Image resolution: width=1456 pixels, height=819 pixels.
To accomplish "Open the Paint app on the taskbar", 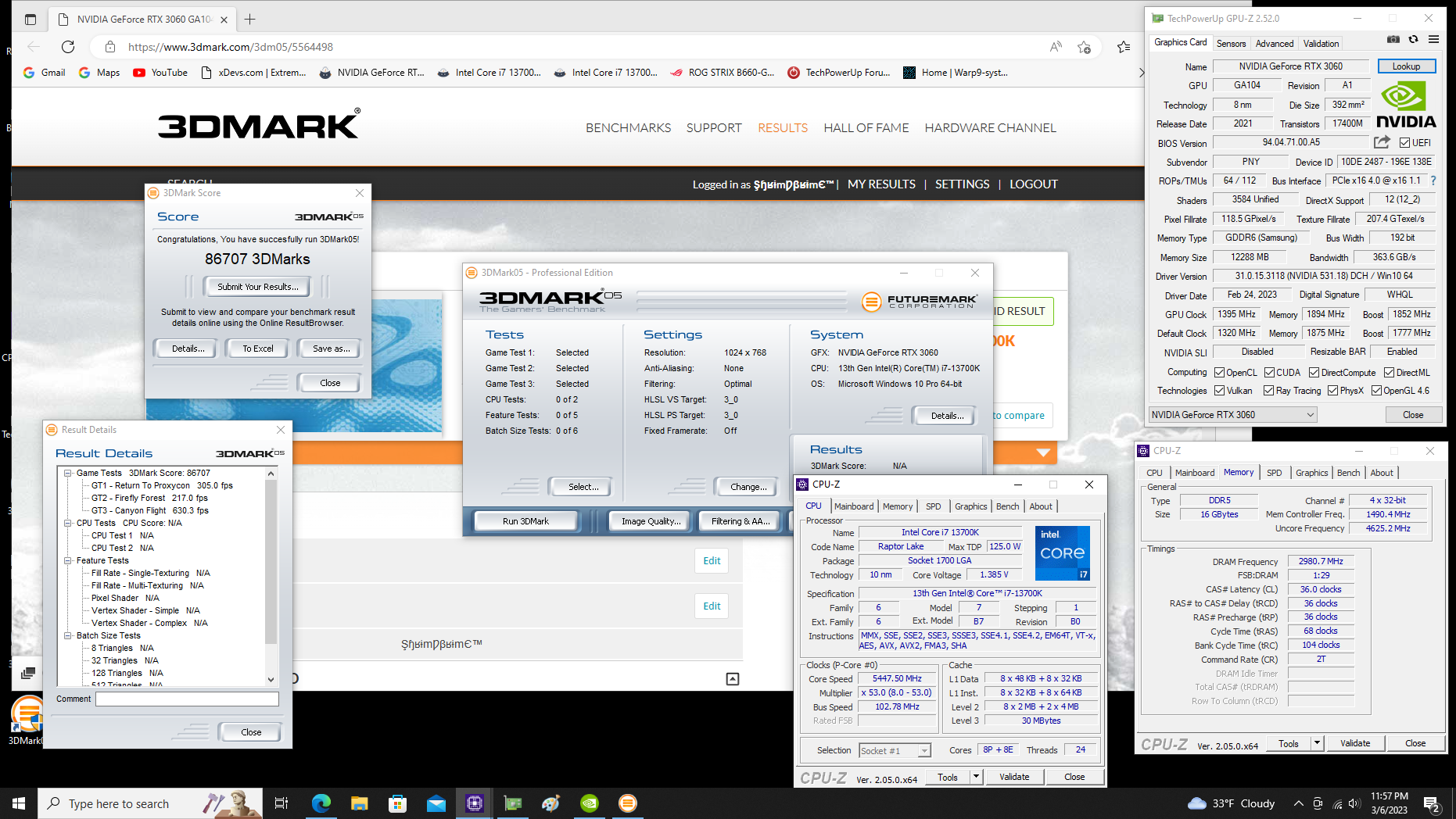I will 550,803.
